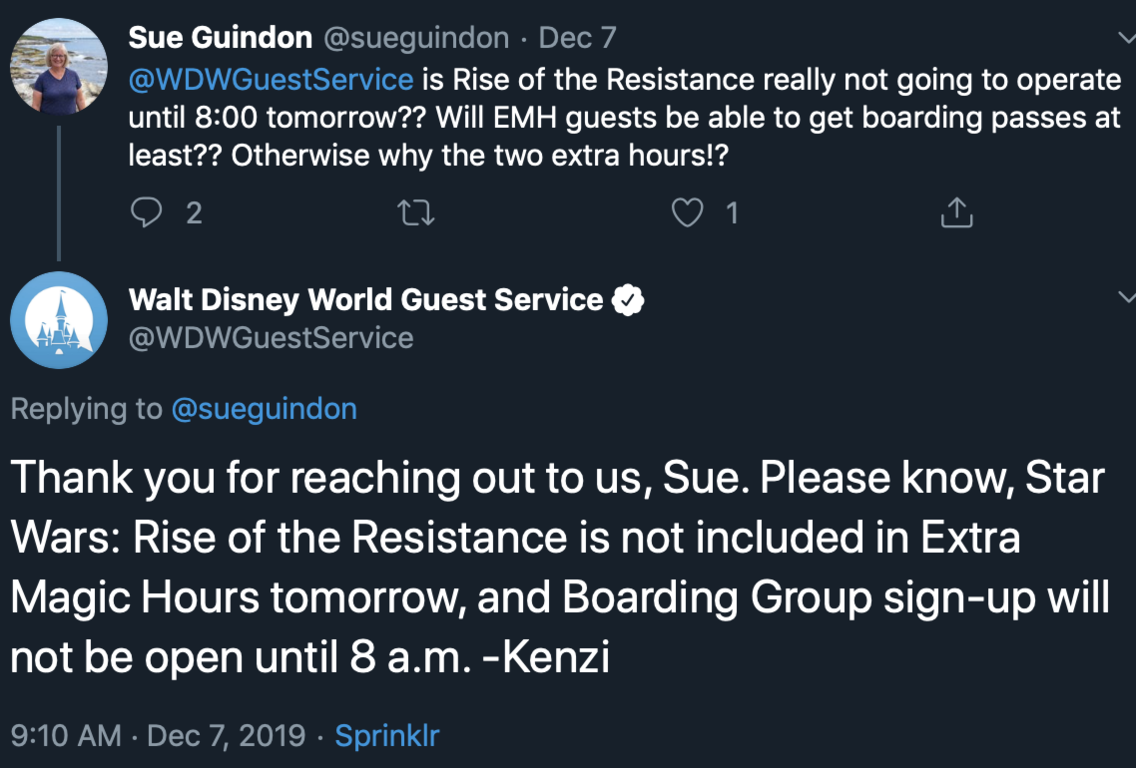Screen dimensions: 1136x768
Task: Open the Walt Disney World Guest Service name
Action: (366, 299)
